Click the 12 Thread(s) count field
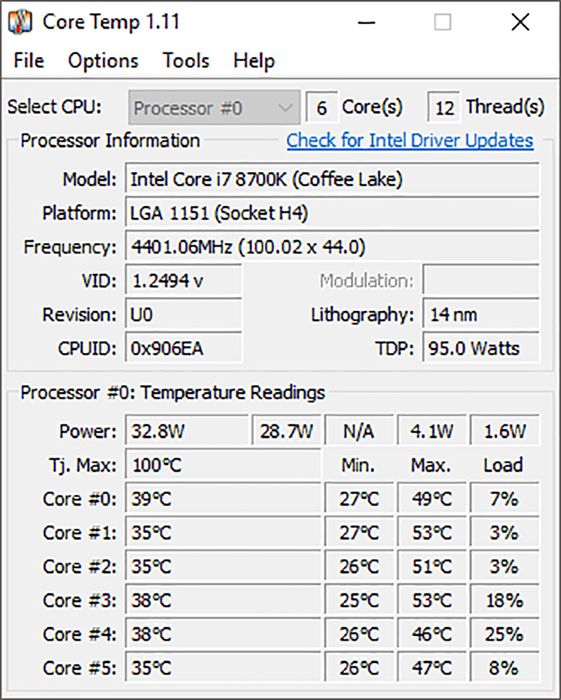561x700 pixels. click(x=444, y=108)
